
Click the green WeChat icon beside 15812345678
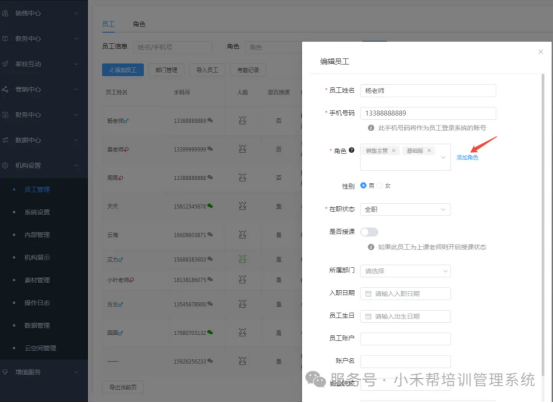[210, 206]
